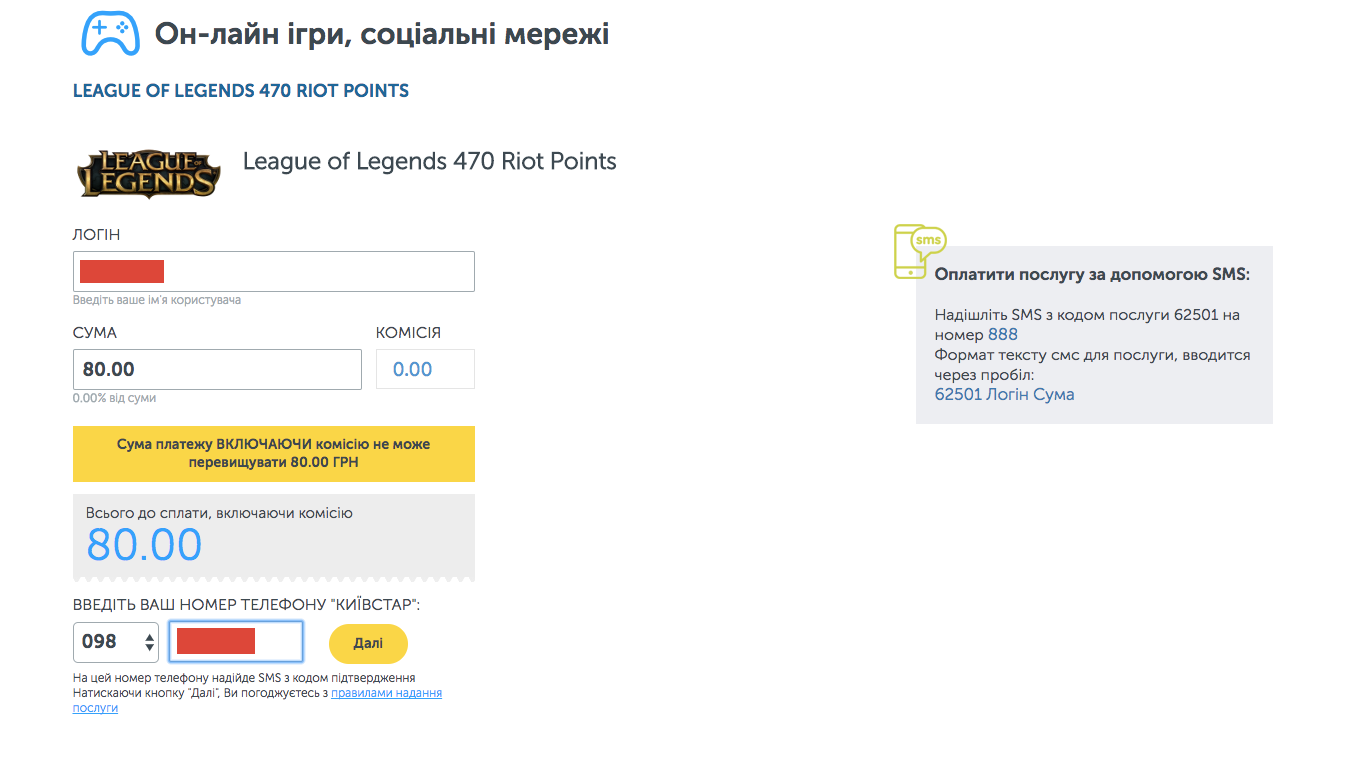This screenshot has width=1347, height=778.
Task: Click the СУМА amount field showing 80.00
Action: [217, 369]
